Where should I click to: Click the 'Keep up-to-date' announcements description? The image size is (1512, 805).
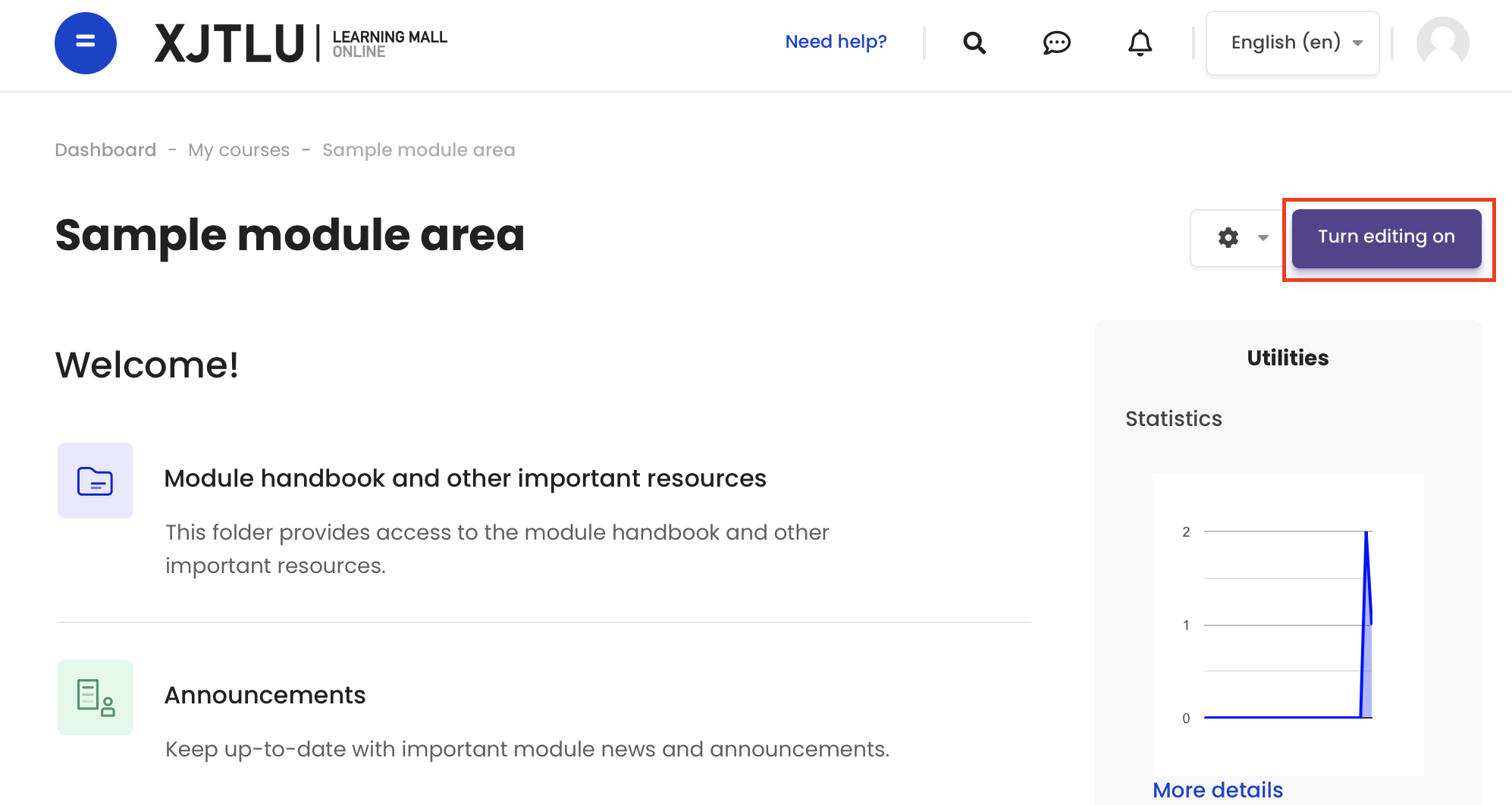[528, 750]
